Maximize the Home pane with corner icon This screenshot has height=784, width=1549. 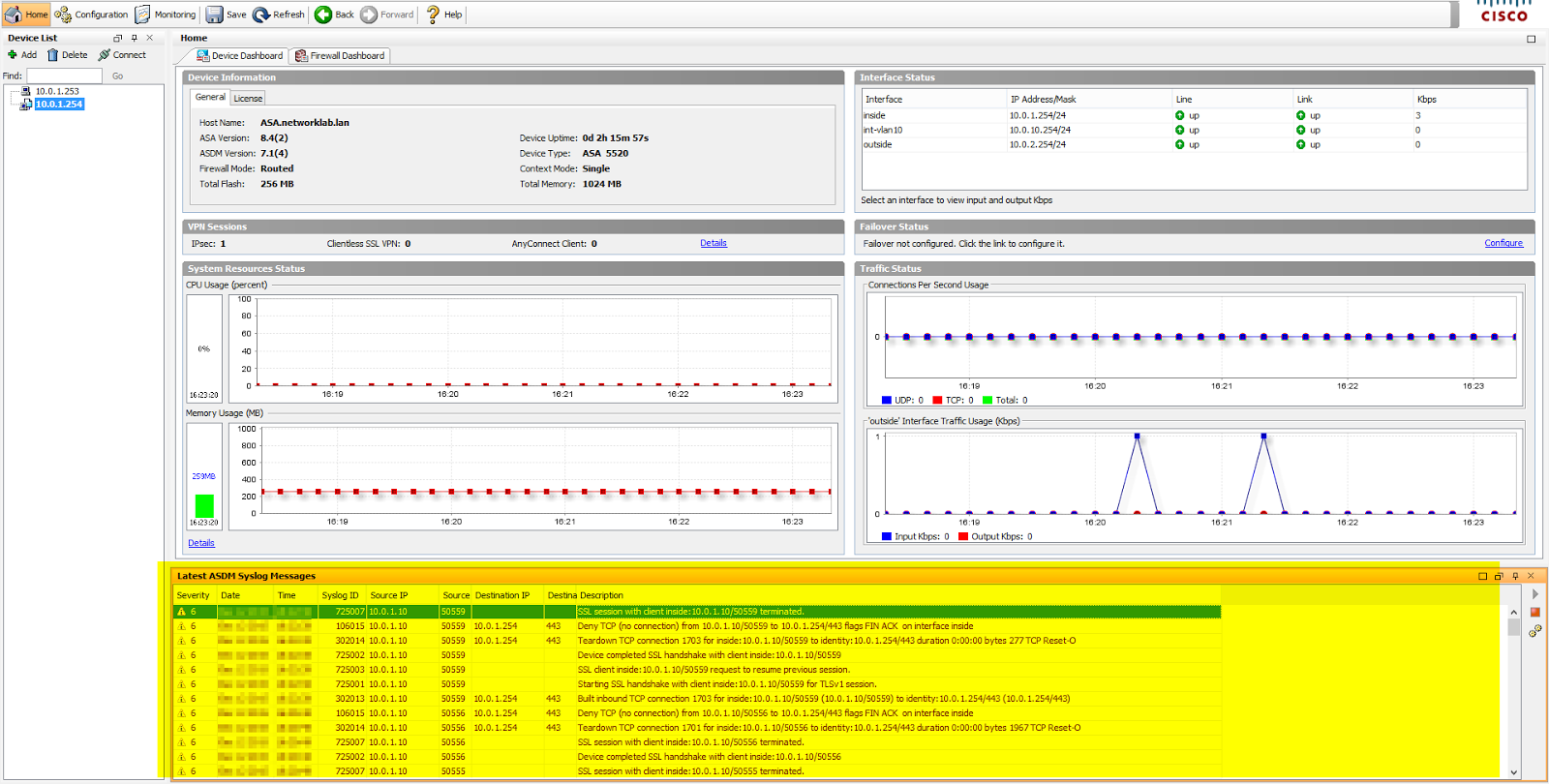[x=1531, y=40]
